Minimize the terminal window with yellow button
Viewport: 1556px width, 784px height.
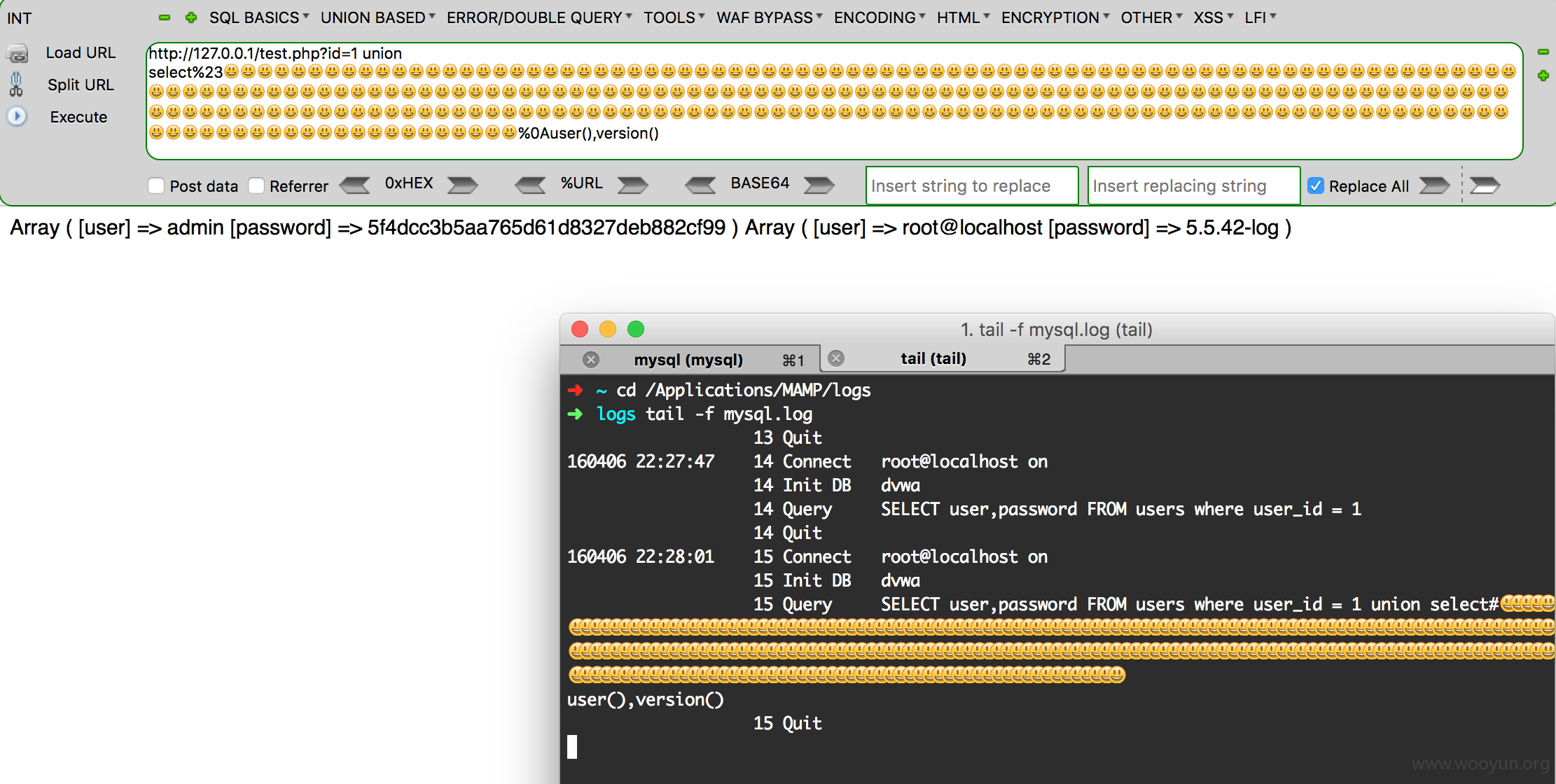tap(608, 329)
